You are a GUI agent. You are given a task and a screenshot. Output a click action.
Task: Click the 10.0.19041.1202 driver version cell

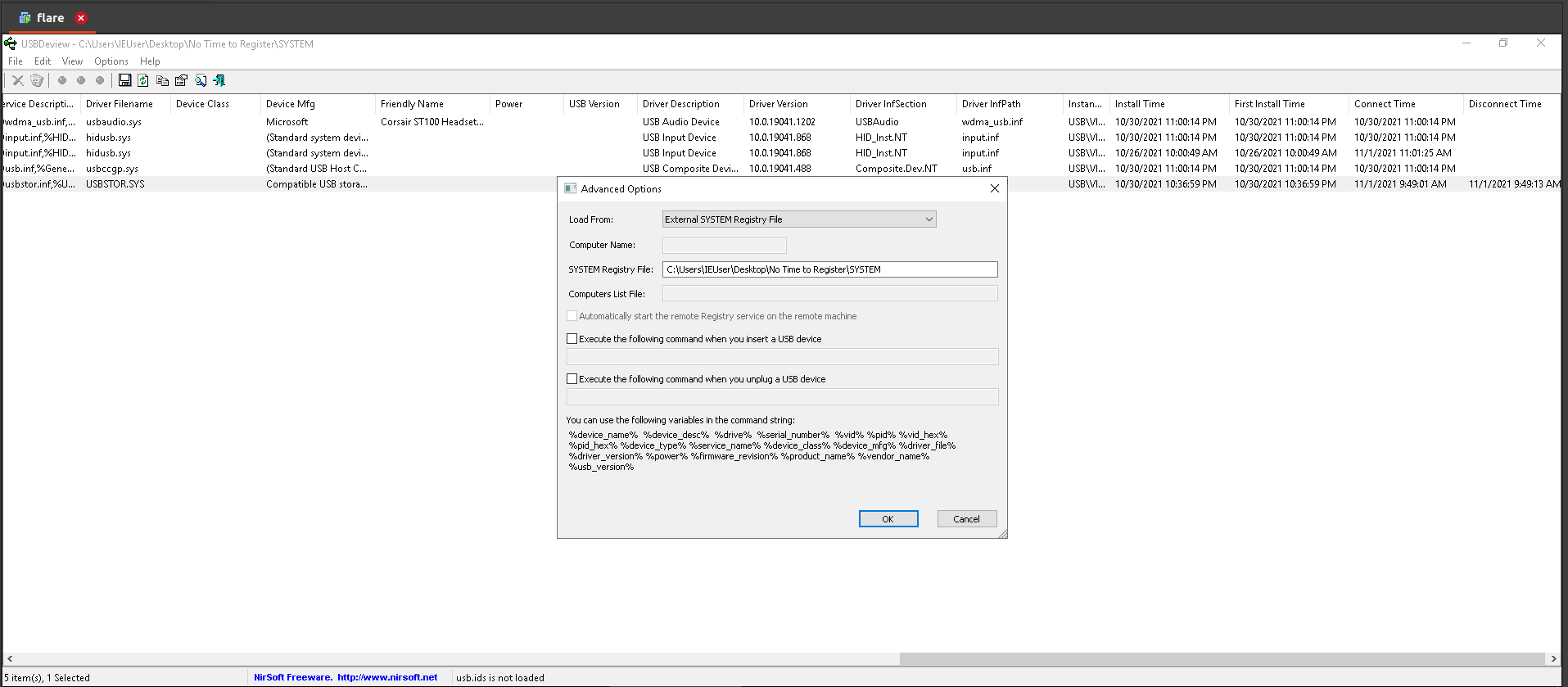coord(782,122)
